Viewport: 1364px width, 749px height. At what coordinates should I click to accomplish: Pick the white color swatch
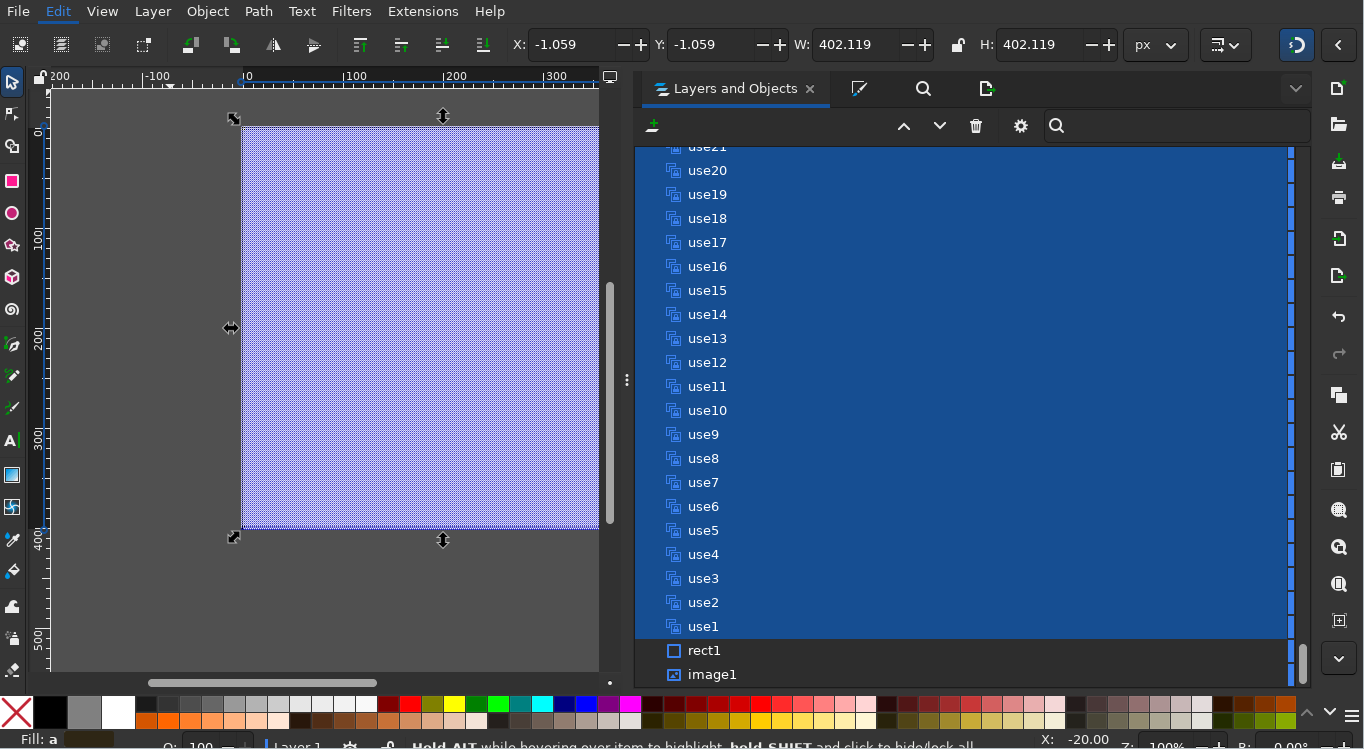tap(118, 713)
